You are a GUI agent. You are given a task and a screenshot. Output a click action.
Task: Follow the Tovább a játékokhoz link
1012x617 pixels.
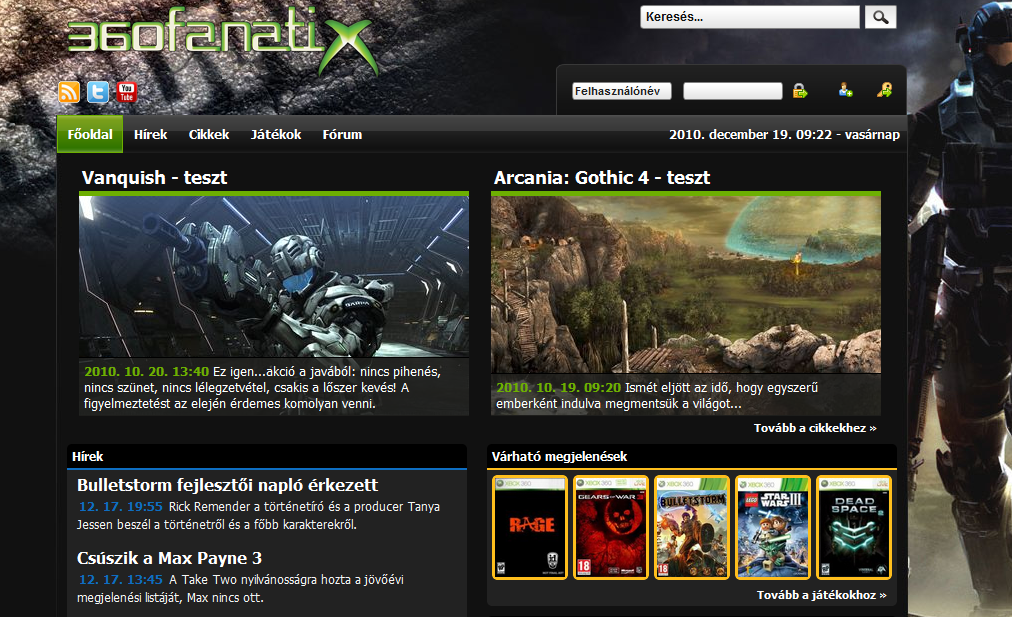(x=822, y=595)
